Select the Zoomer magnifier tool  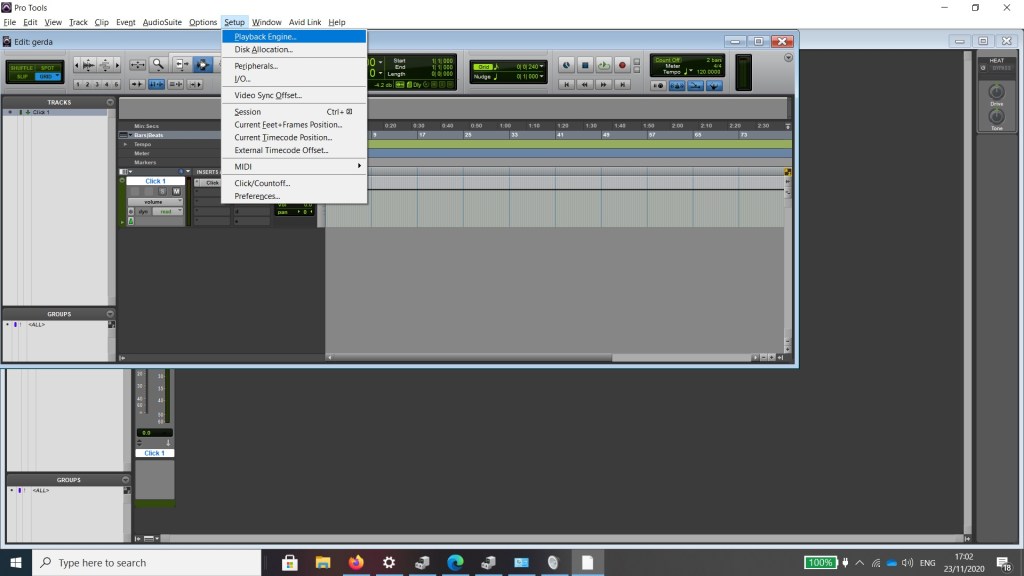pos(158,65)
